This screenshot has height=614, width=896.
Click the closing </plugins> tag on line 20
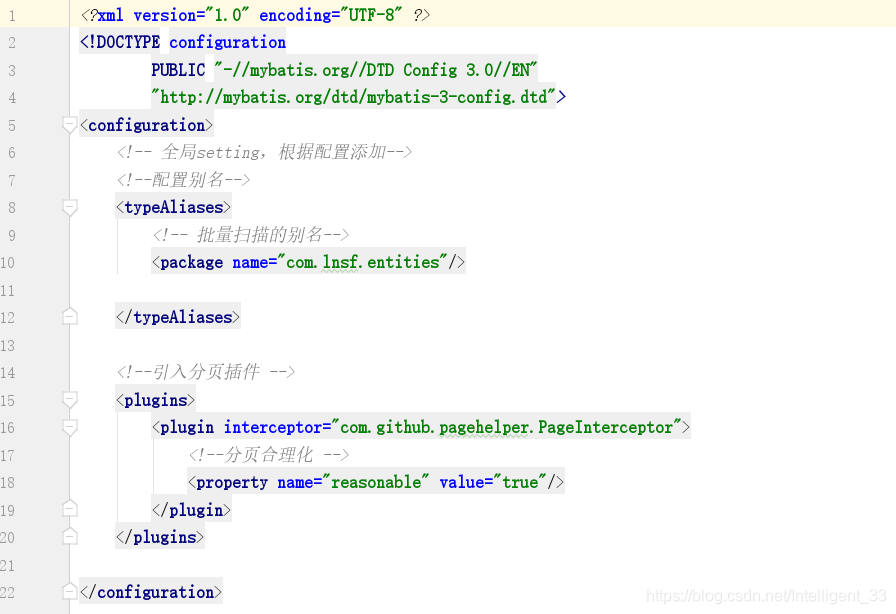(160, 537)
